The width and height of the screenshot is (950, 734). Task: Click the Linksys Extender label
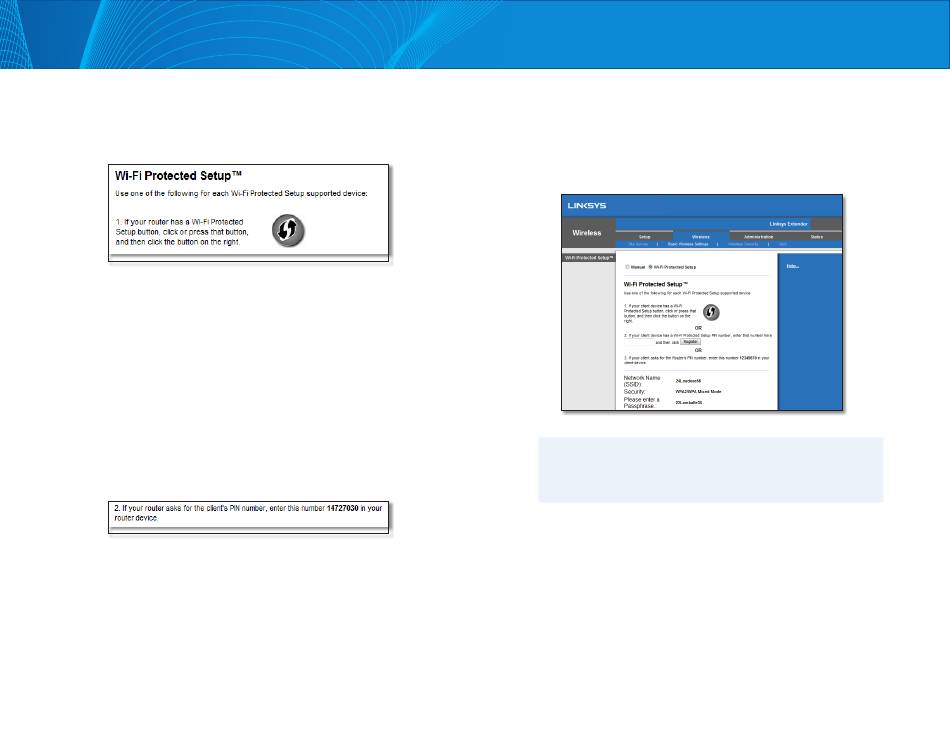click(x=788, y=224)
